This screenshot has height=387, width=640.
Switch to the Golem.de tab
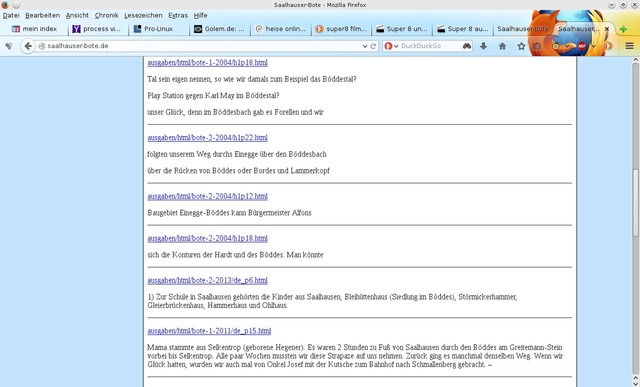point(219,29)
